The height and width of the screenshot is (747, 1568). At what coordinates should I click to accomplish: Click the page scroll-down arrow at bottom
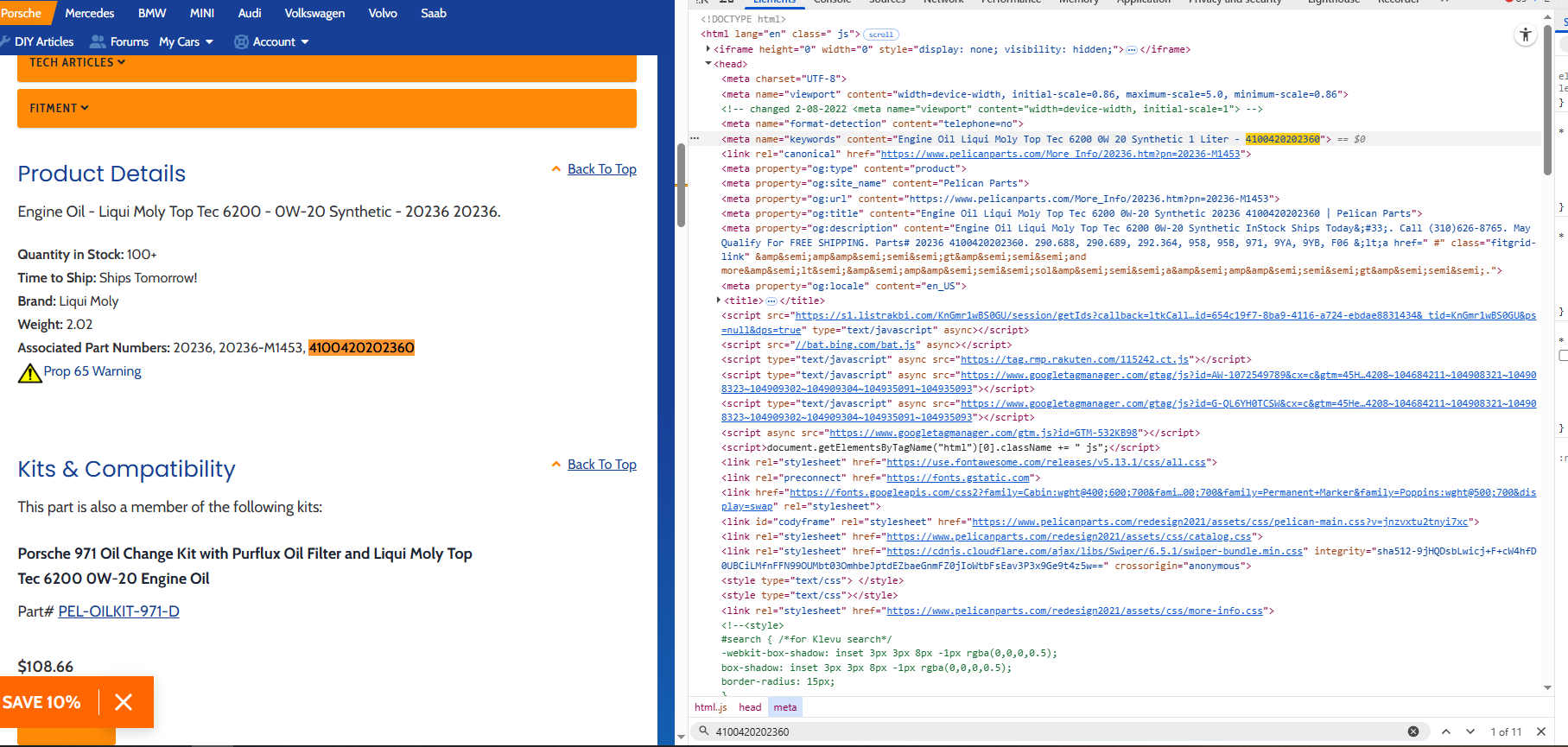pos(681,738)
